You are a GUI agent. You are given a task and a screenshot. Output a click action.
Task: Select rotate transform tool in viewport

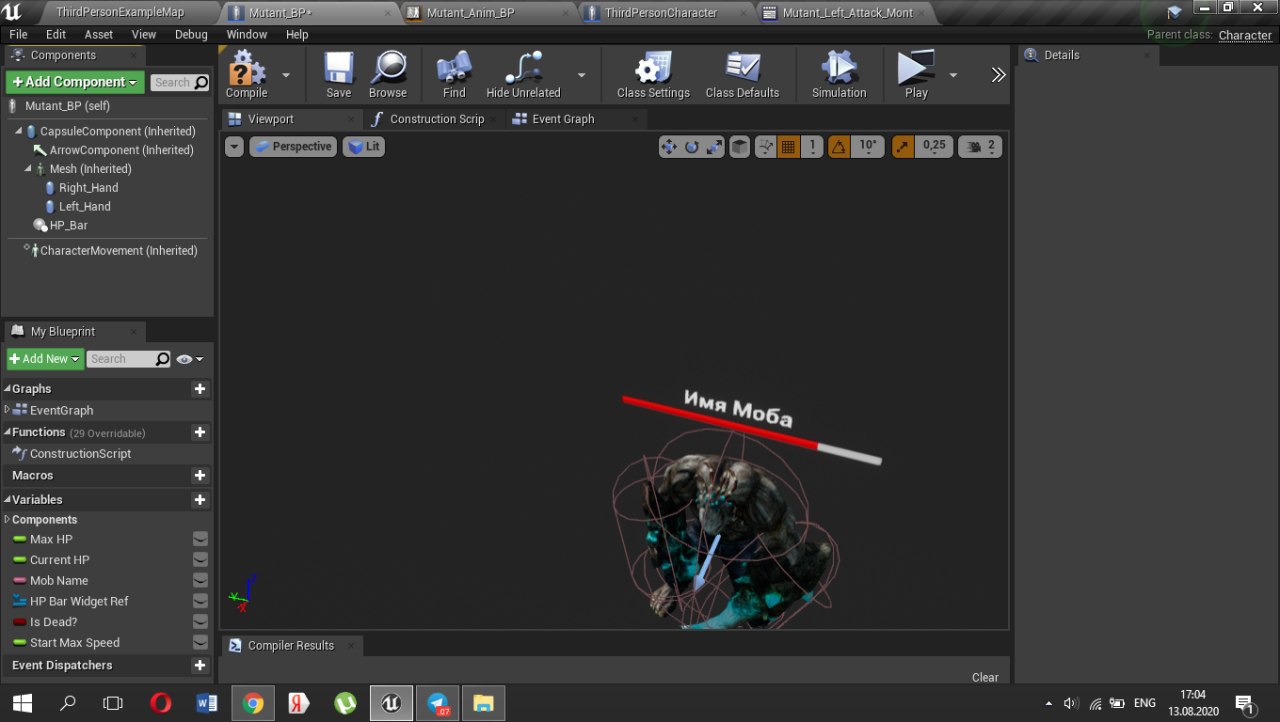point(692,147)
